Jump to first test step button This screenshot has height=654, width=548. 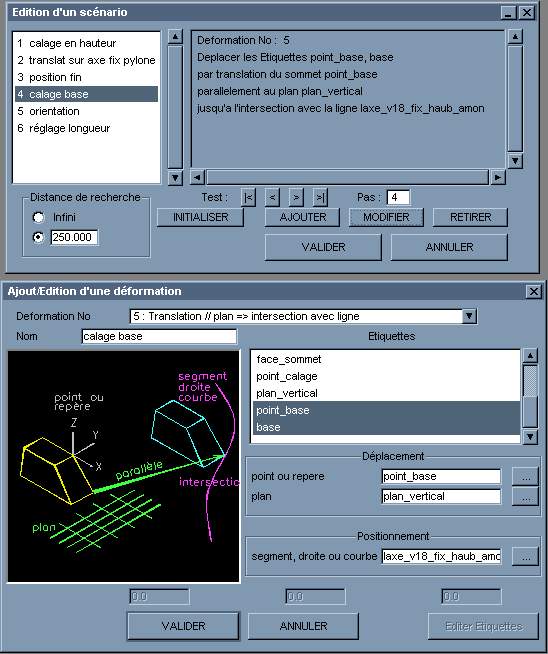point(248,197)
